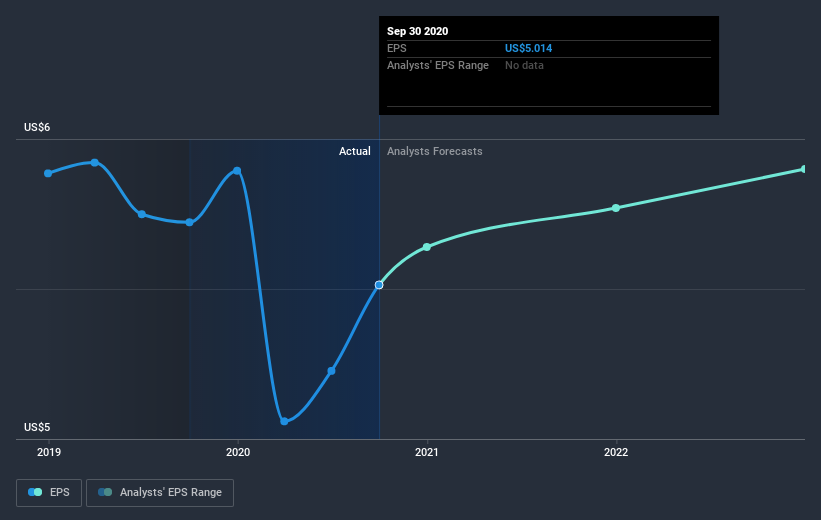
Task: Select the highlighted Sep 30 2020 data point
Action: (379, 285)
